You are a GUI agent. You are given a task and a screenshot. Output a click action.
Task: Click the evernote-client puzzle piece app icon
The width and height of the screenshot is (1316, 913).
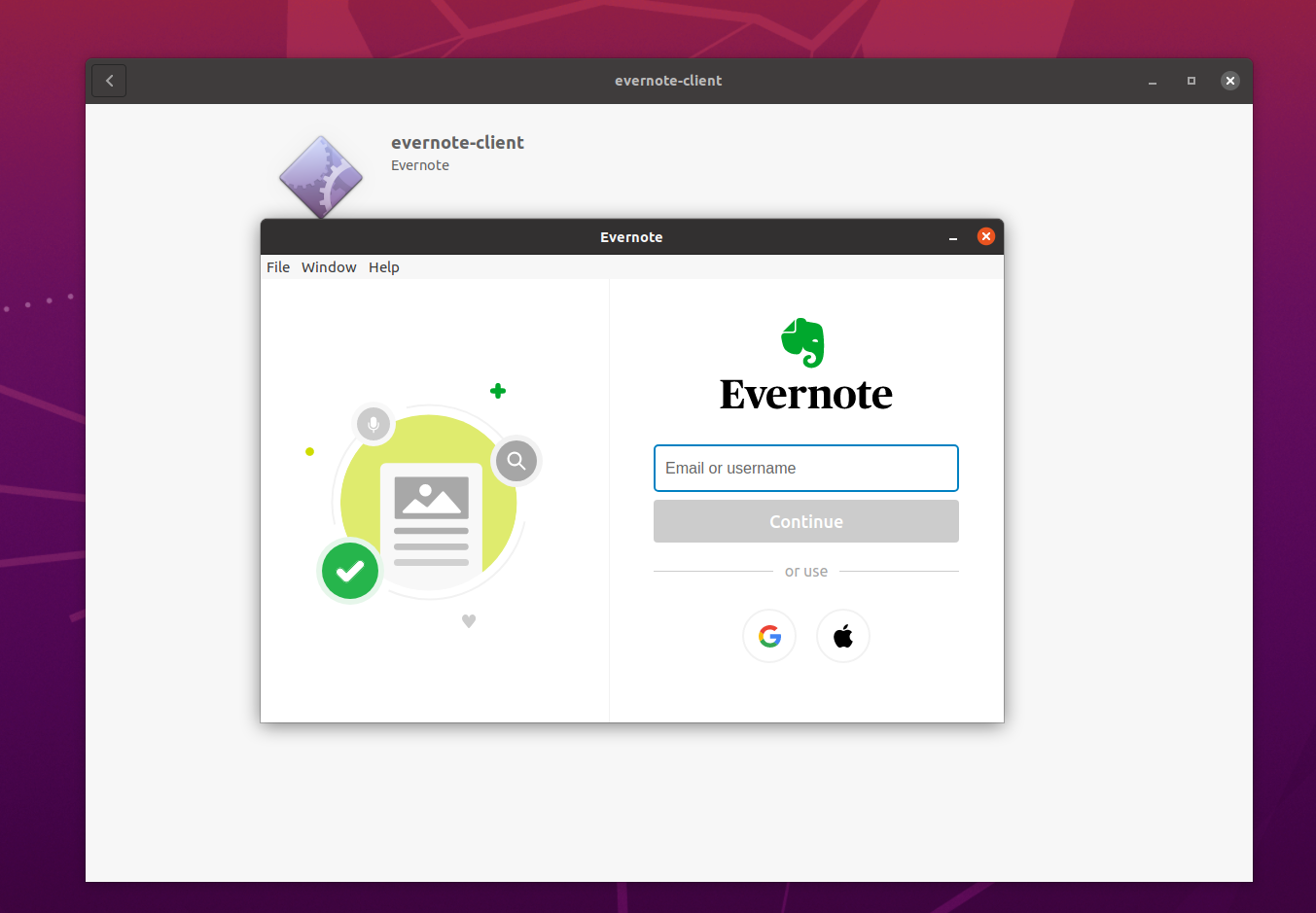(321, 175)
